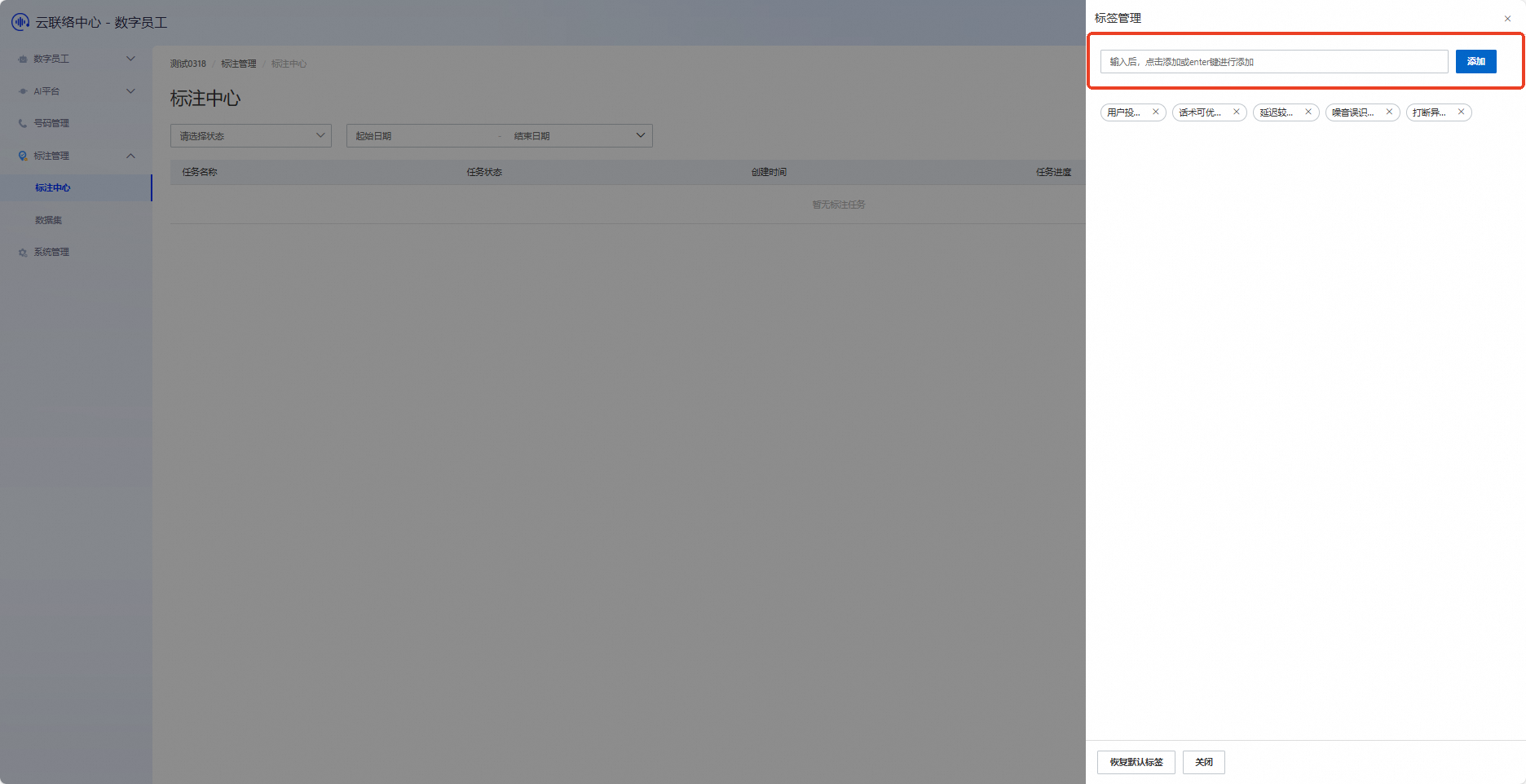Click the blue 添加 button

pyautogui.click(x=1475, y=61)
